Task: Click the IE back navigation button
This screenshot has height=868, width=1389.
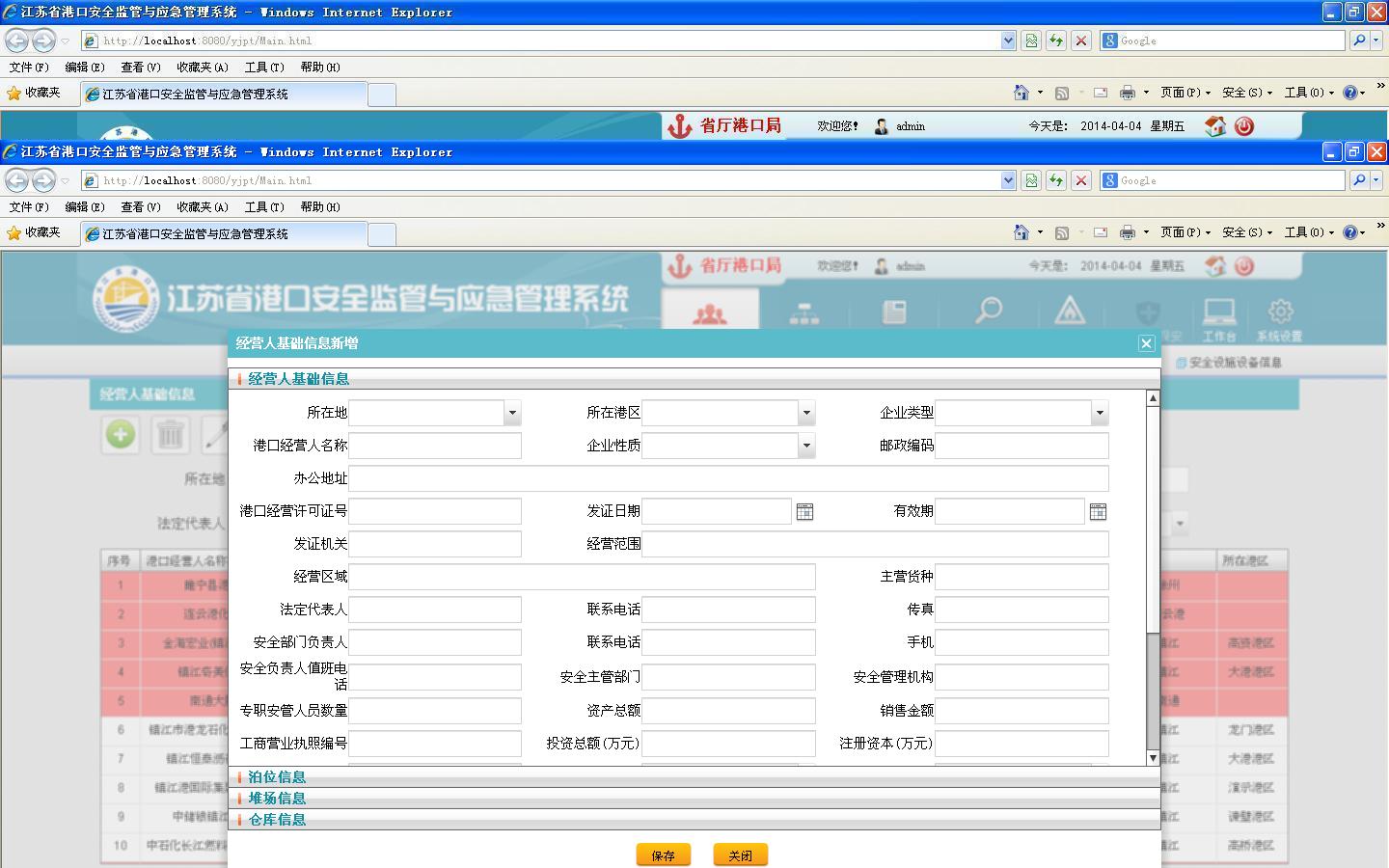Action: click(17, 180)
